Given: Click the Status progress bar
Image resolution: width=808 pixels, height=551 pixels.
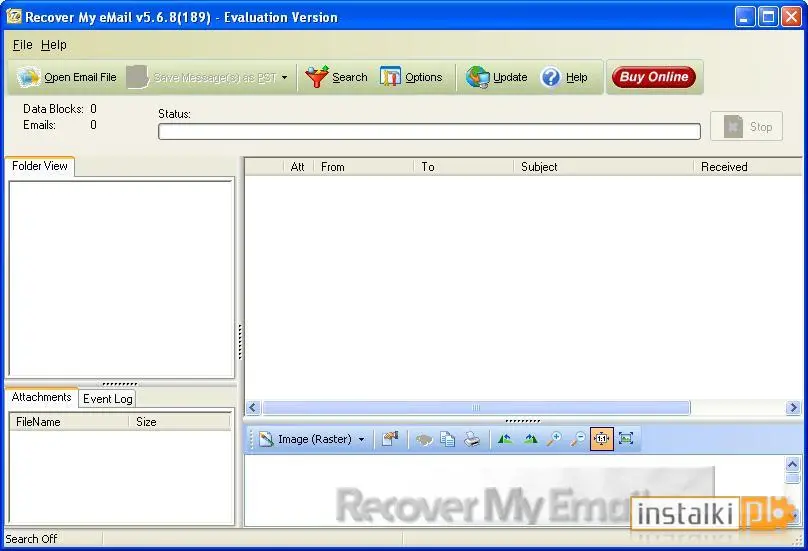Looking at the screenshot, I should [x=429, y=131].
